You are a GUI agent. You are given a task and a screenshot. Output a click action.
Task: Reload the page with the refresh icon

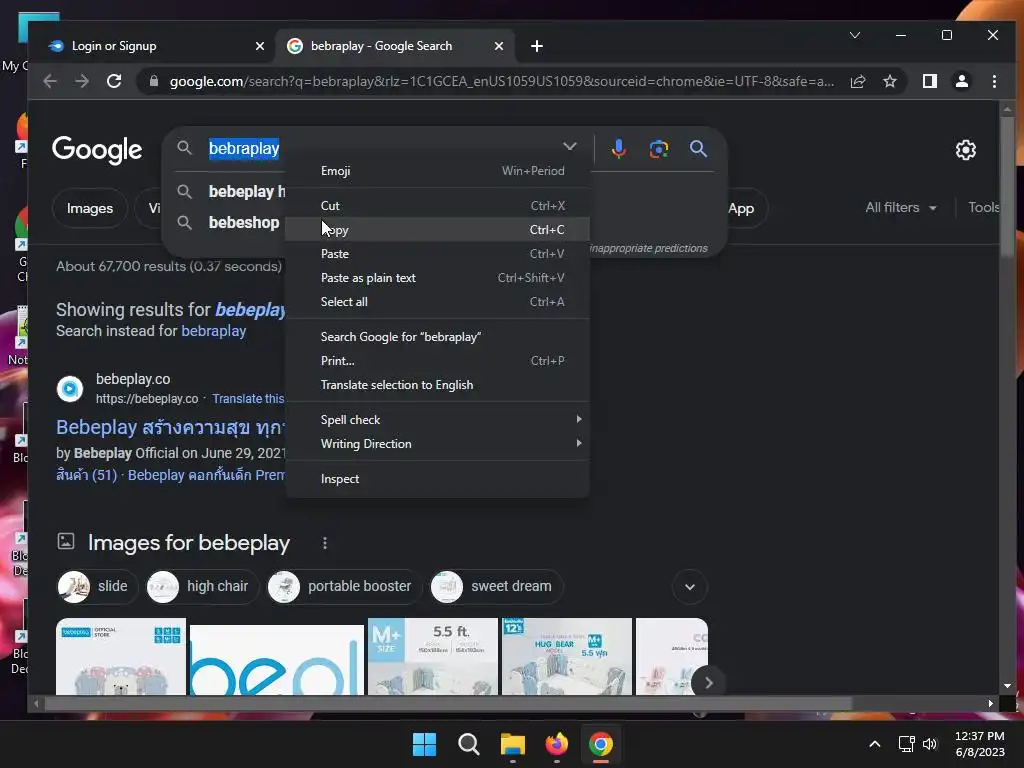(x=114, y=81)
